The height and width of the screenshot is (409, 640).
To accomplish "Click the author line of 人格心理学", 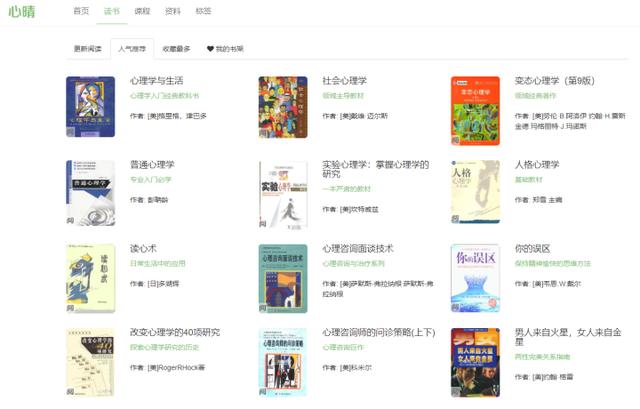I will tap(538, 200).
